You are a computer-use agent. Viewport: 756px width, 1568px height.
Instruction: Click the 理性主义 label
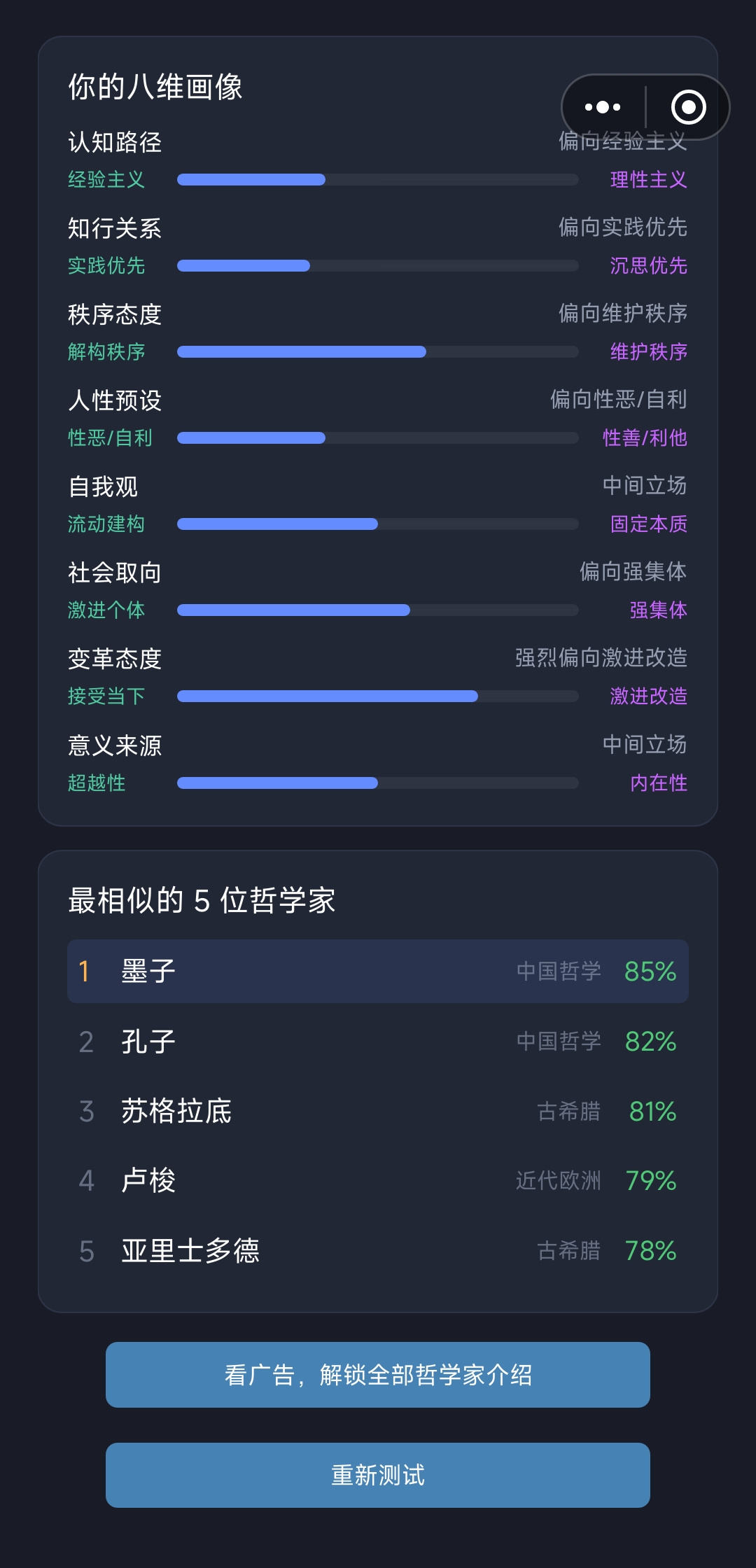coord(648,180)
